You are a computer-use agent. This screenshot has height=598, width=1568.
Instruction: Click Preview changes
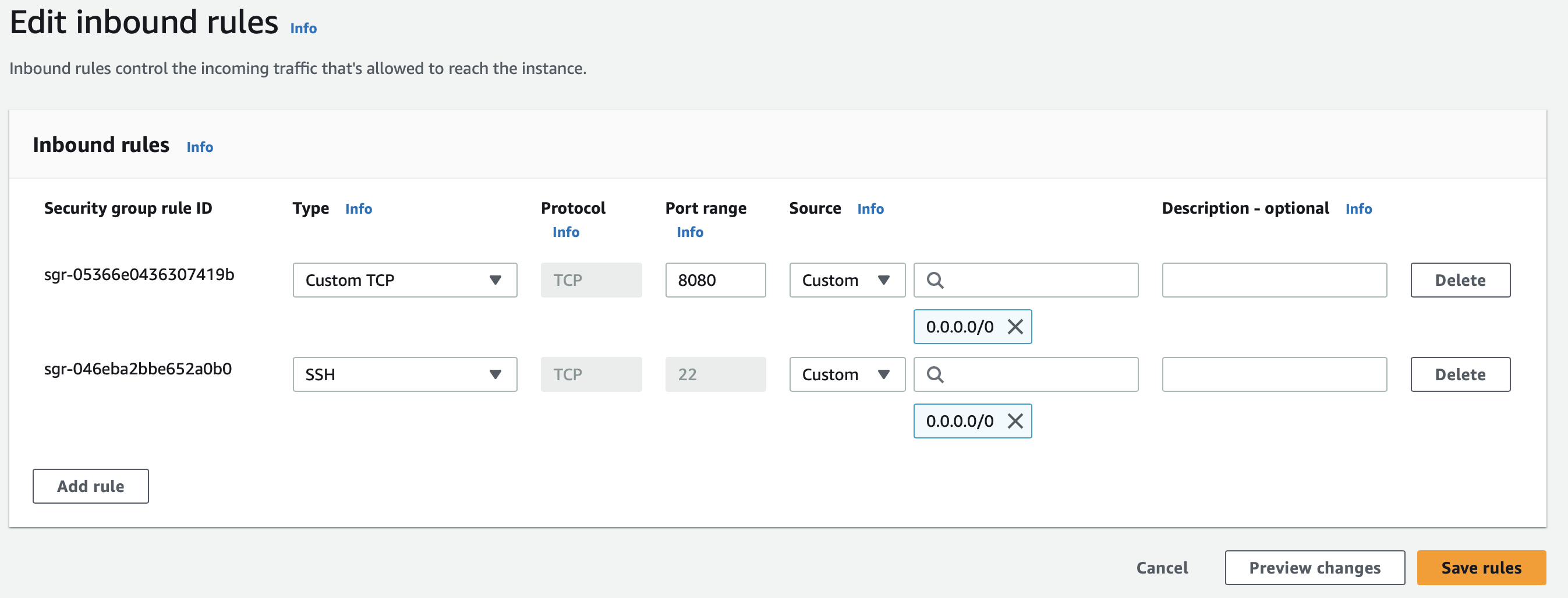click(1314, 568)
